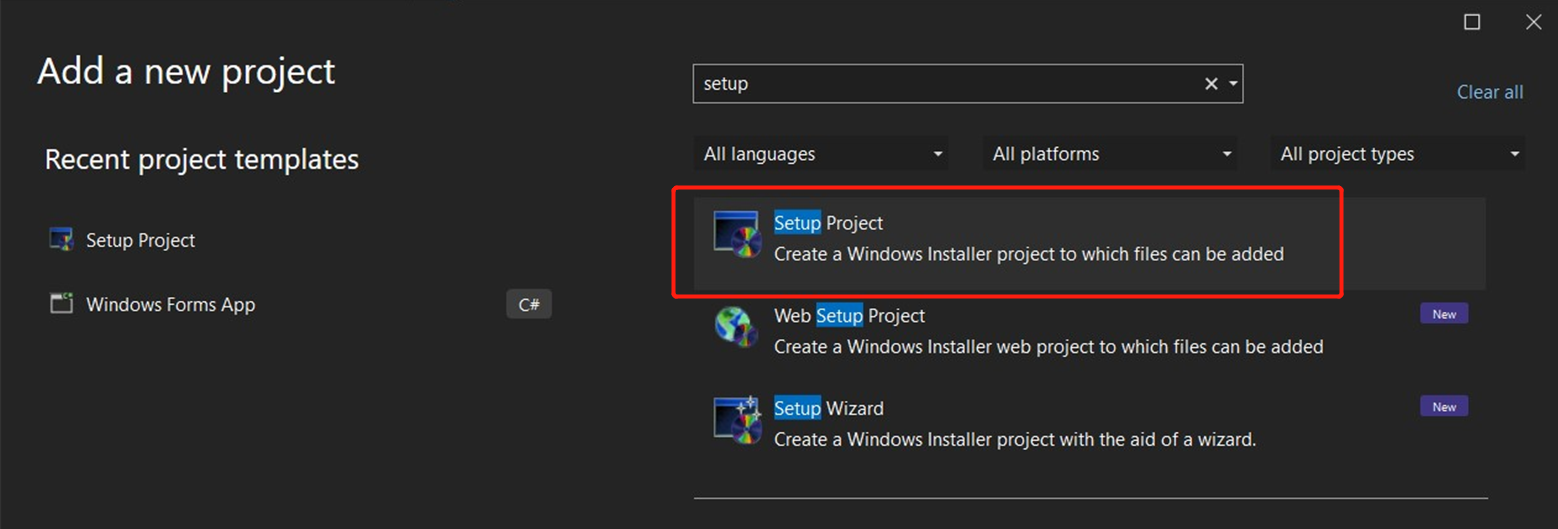Click the Clear all link
1558x529 pixels.
[x=1490, y=92]
